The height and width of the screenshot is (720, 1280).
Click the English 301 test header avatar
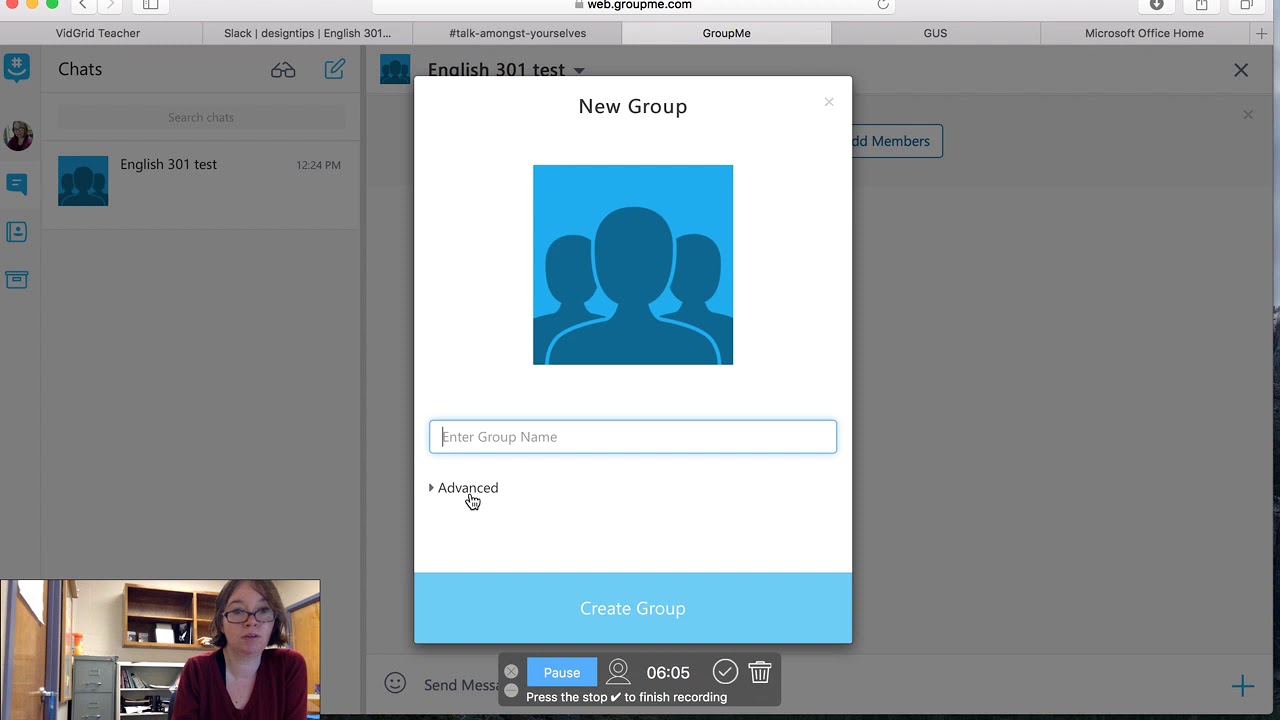(x=395, y=69)
